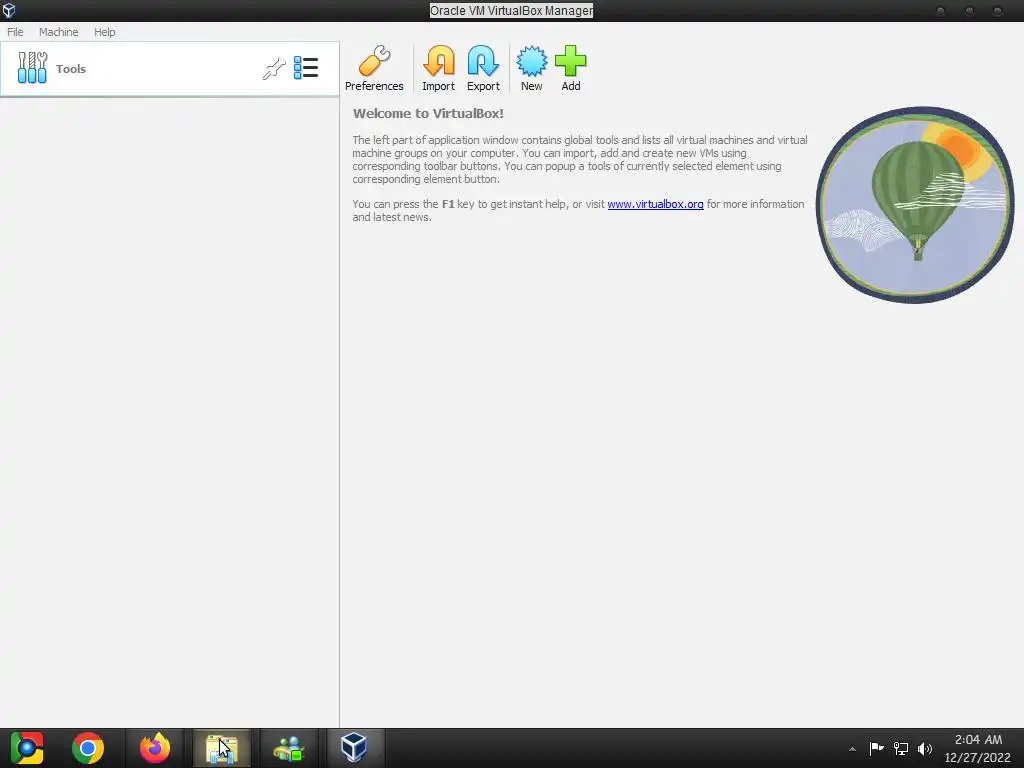Show hidden system tray icons
This screenshot has width=1024, height=768.
(852, 749)
